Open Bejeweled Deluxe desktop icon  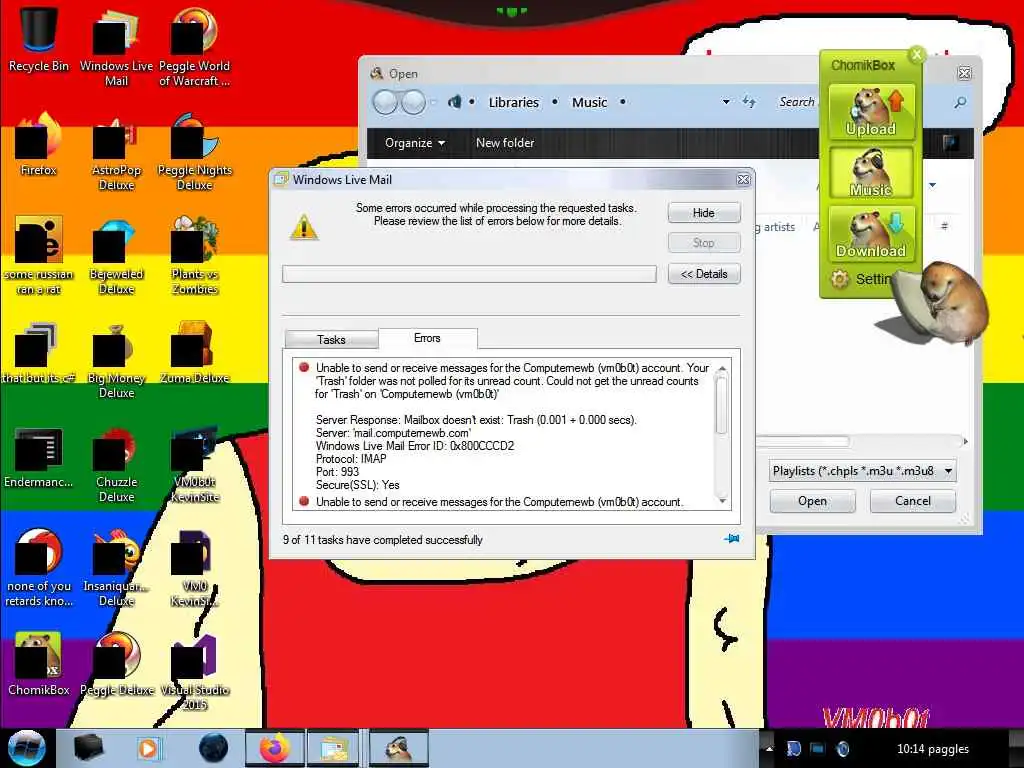pyautogui.click(x=116, y=256)
